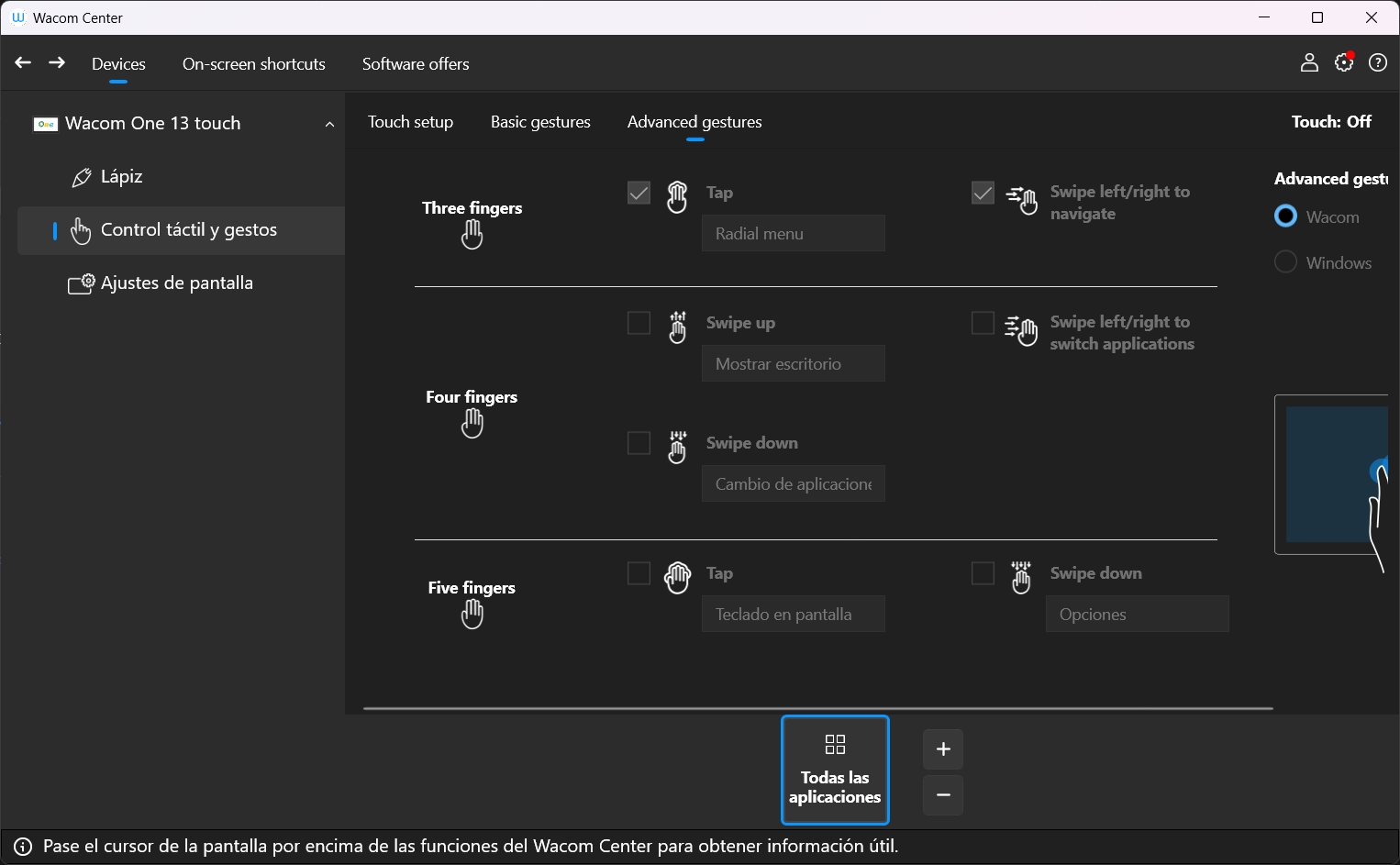Click the Lápiz pen icon

82,177
